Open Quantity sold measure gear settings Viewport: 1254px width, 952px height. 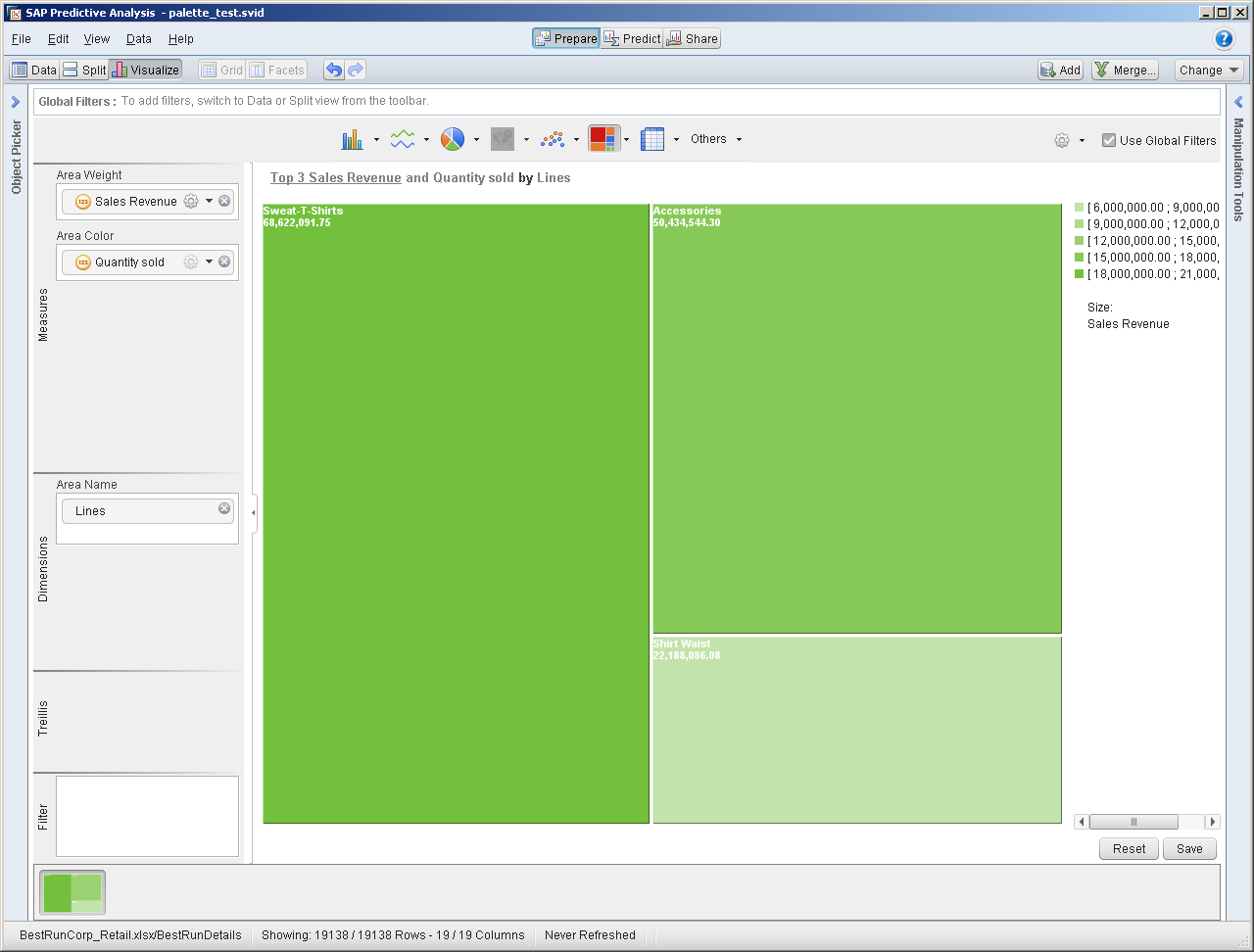click(x=191, y=262)
